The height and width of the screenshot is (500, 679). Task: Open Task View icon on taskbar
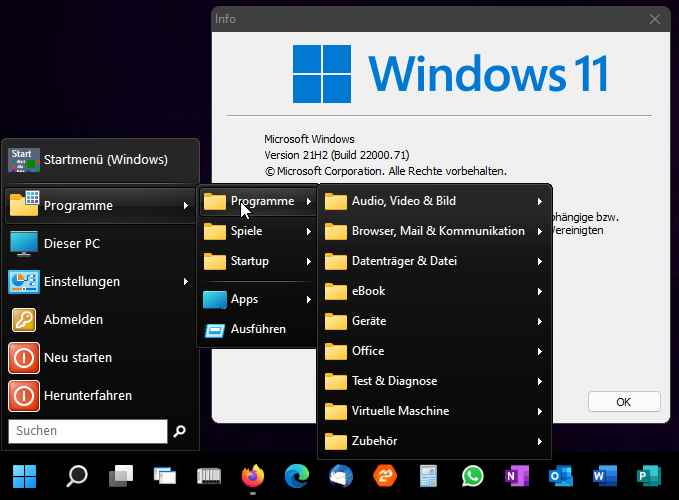(x=121, y=476)
